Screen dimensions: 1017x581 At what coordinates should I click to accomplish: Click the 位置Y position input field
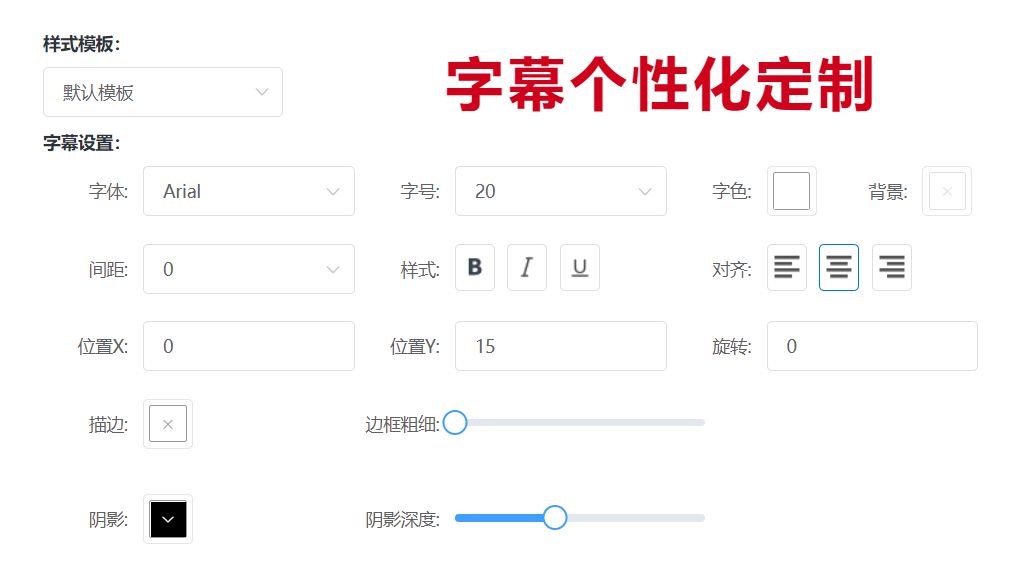[x=561, y=346]
